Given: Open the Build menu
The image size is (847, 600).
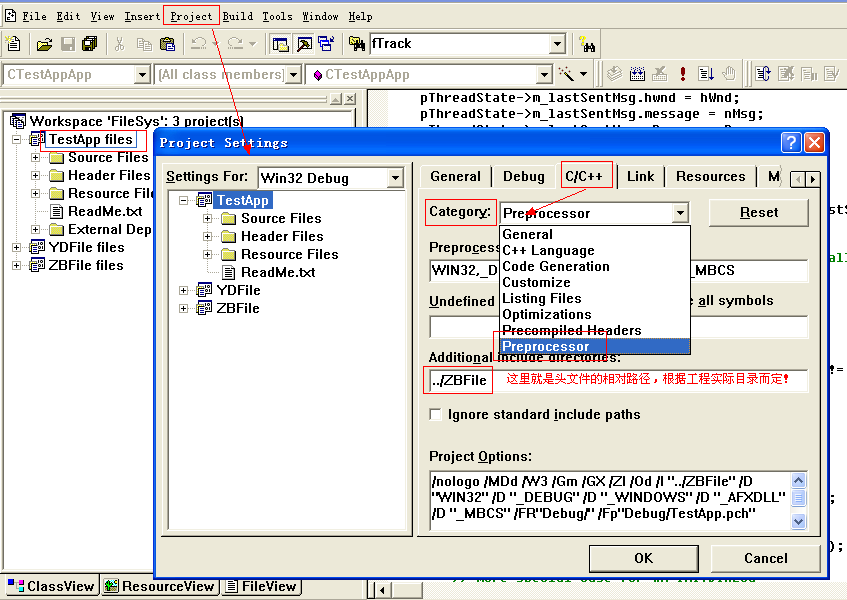Looking at the screenshot, I should click(x=238, y=16).
